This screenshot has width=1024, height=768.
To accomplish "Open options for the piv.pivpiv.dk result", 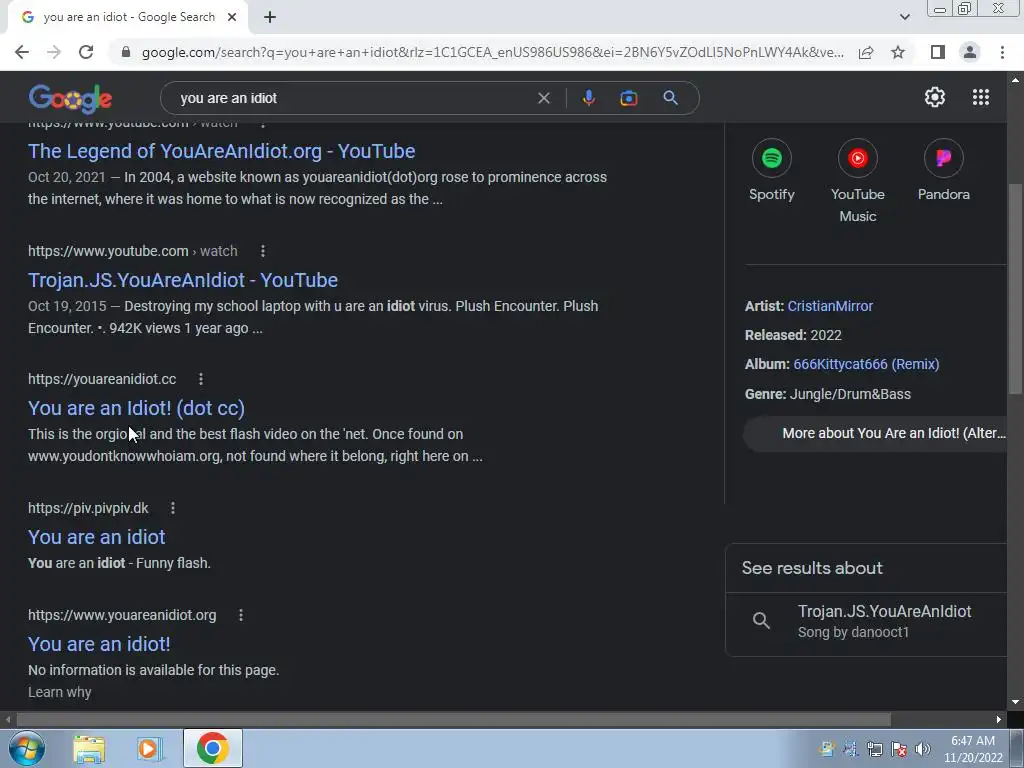I will [172, 508].
